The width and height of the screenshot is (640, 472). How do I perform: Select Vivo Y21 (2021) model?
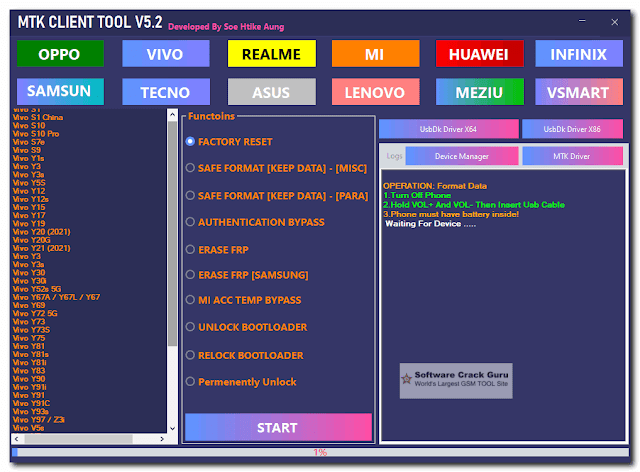(41, 248)
